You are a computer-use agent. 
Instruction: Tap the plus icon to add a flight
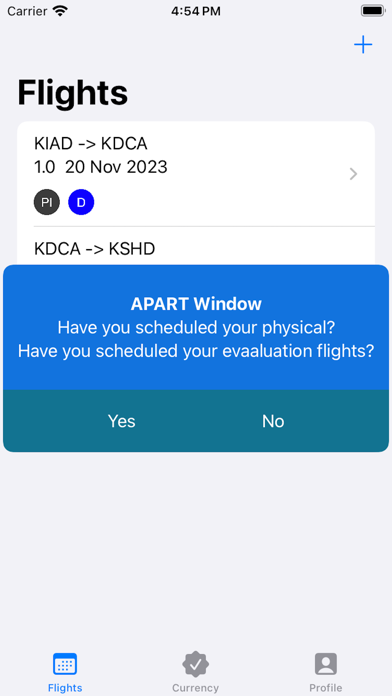(363, 45)
